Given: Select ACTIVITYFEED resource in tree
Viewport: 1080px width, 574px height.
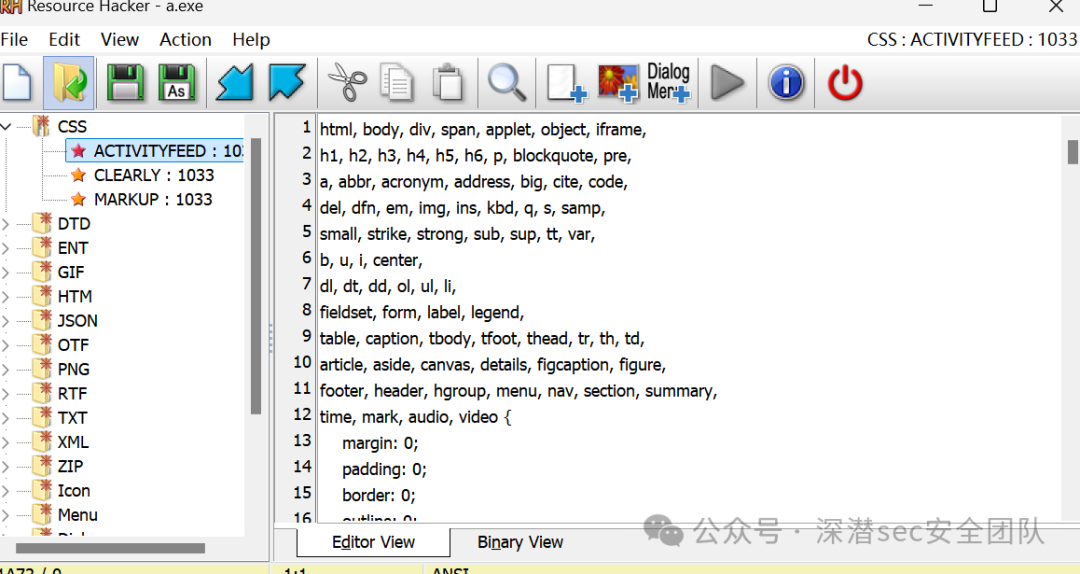Looking at the screenshot, I should (156, 151).
